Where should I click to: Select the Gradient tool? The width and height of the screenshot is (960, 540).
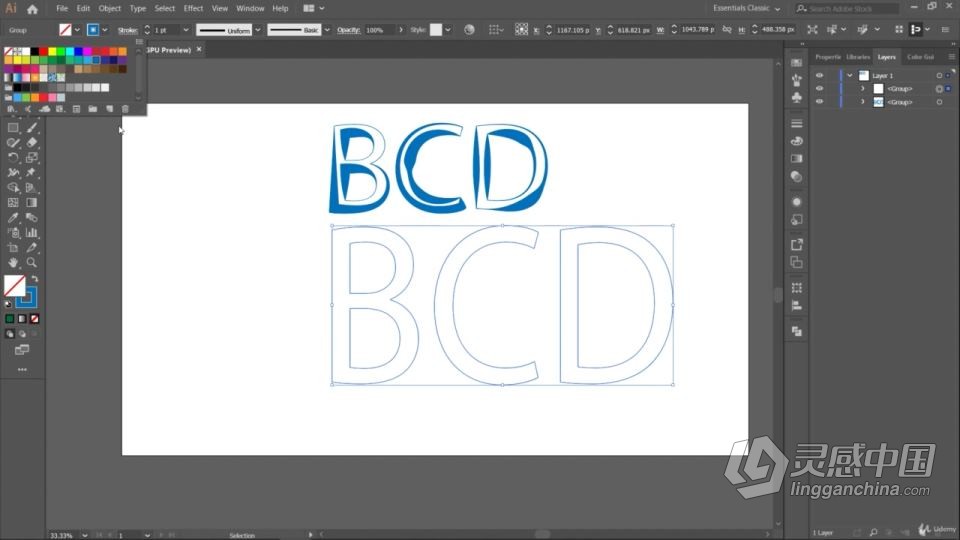click(32, 203)
